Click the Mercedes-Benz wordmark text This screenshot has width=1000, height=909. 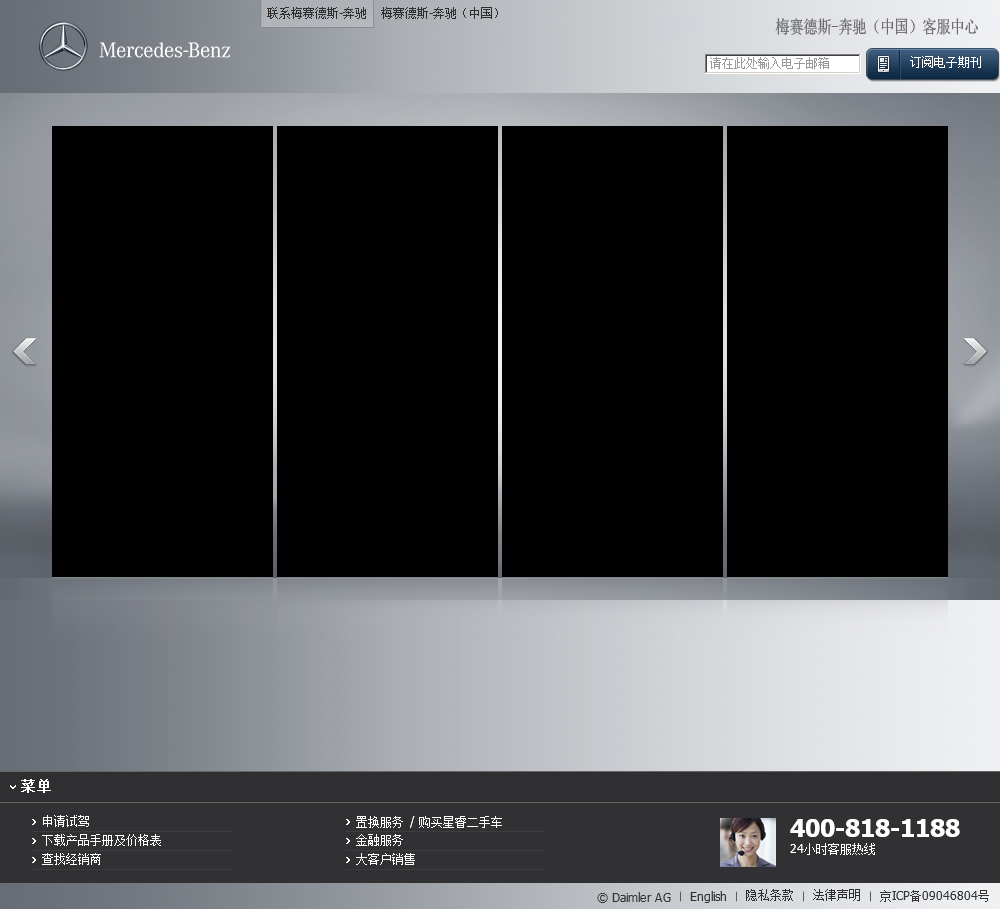[165, 50]
